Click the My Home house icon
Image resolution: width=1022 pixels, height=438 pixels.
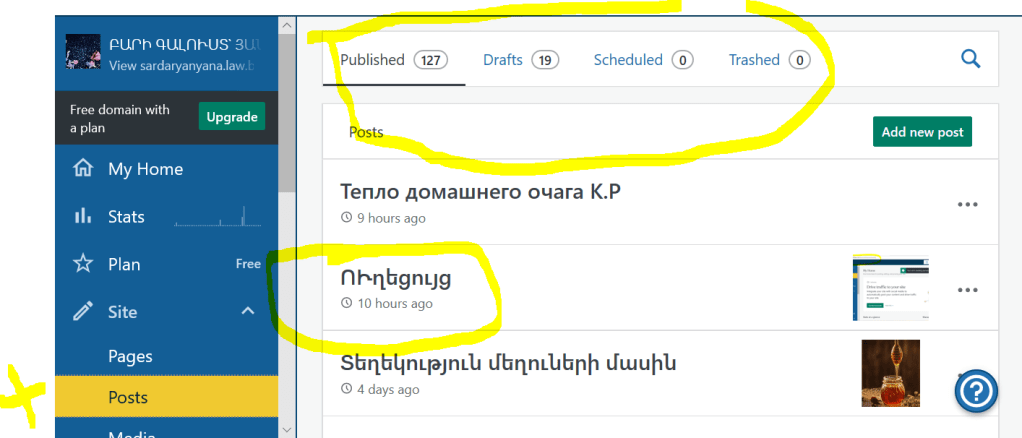click(x=83, y=169)
